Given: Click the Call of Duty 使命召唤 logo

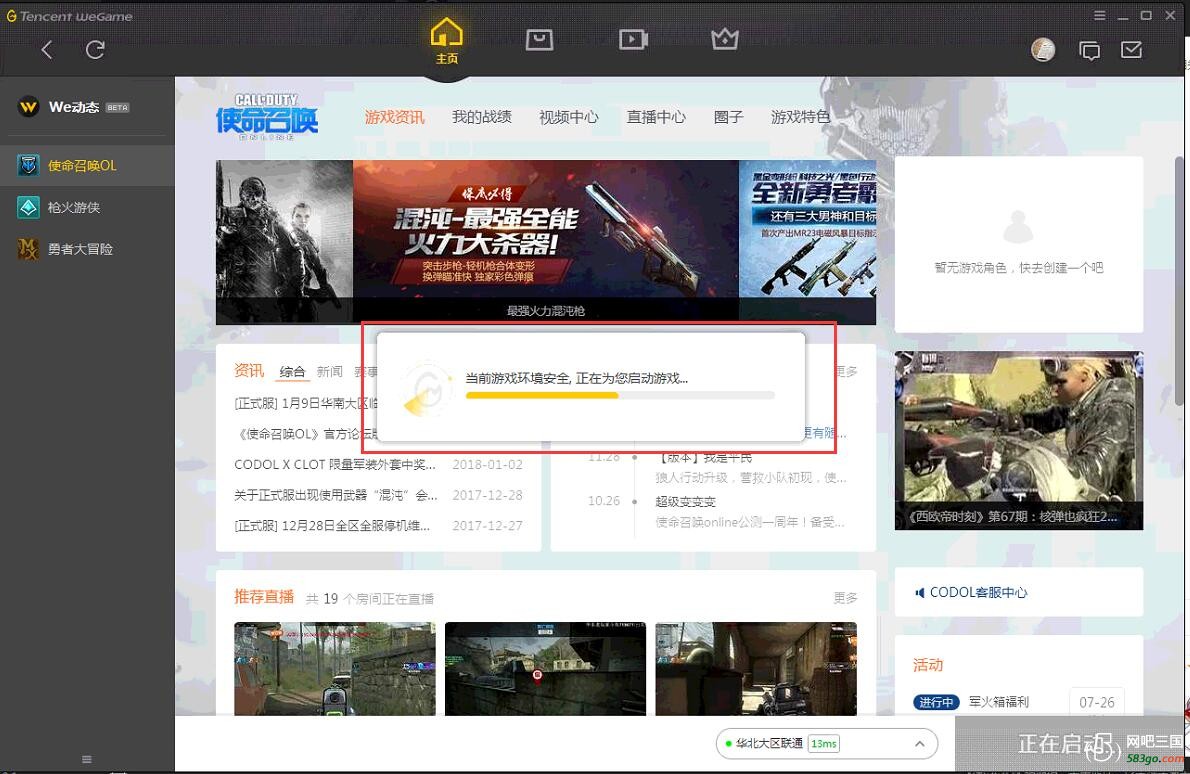Looking at the screenshot, I should click(267, 117).
